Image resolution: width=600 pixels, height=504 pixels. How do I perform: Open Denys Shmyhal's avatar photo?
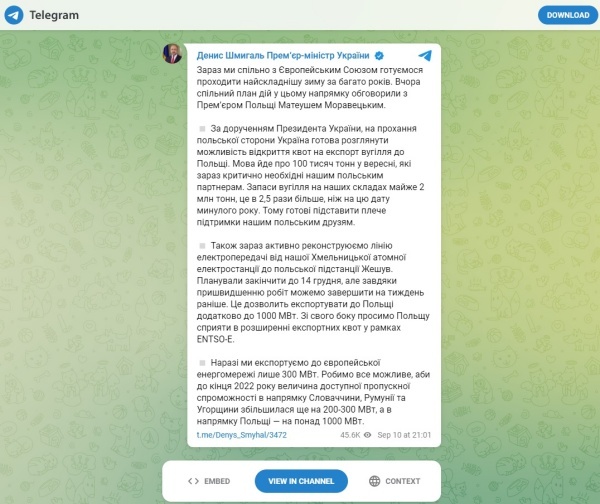(172, 54)
